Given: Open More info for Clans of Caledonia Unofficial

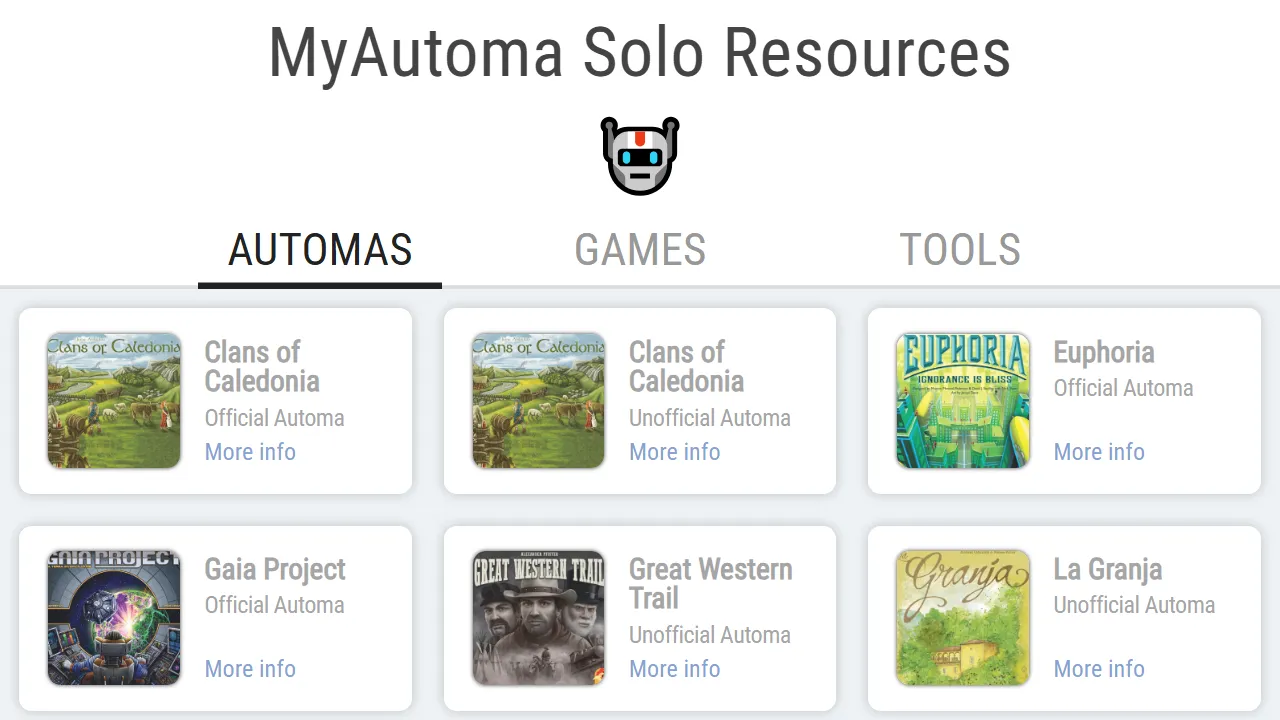Looking at the screenshot, I should [674, 452].
